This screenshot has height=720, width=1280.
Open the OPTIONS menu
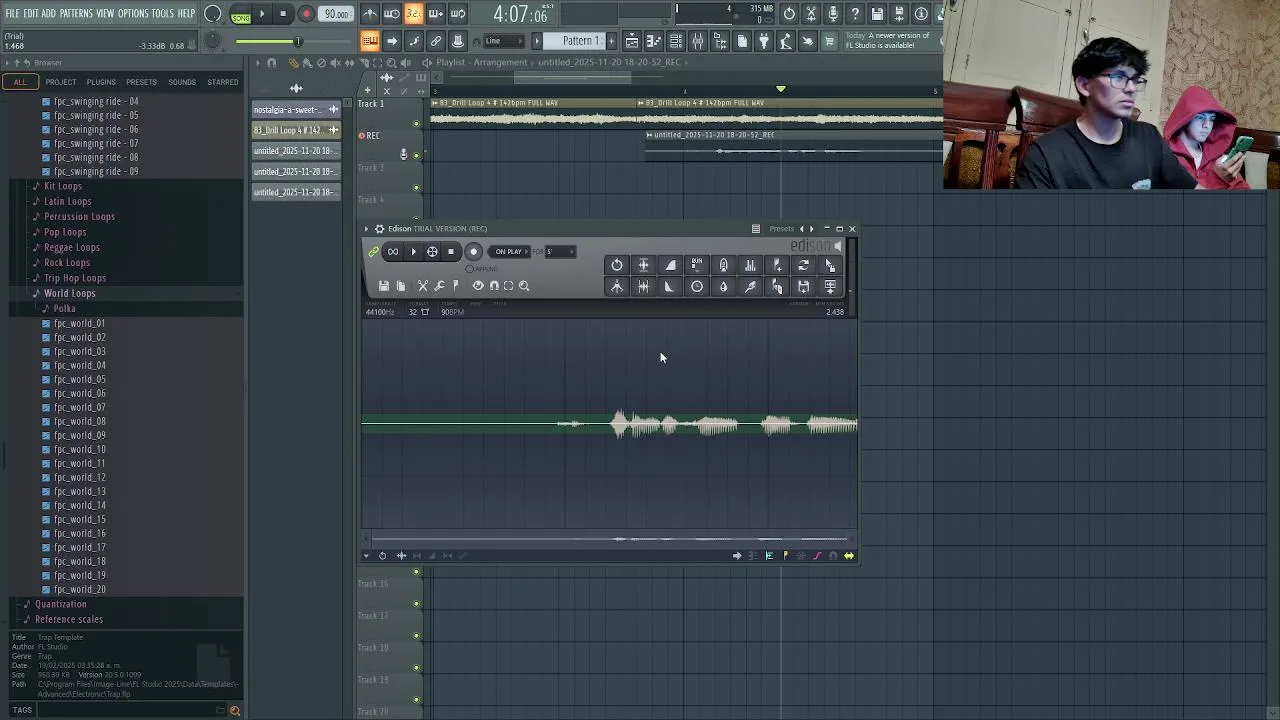coord(133,13)
